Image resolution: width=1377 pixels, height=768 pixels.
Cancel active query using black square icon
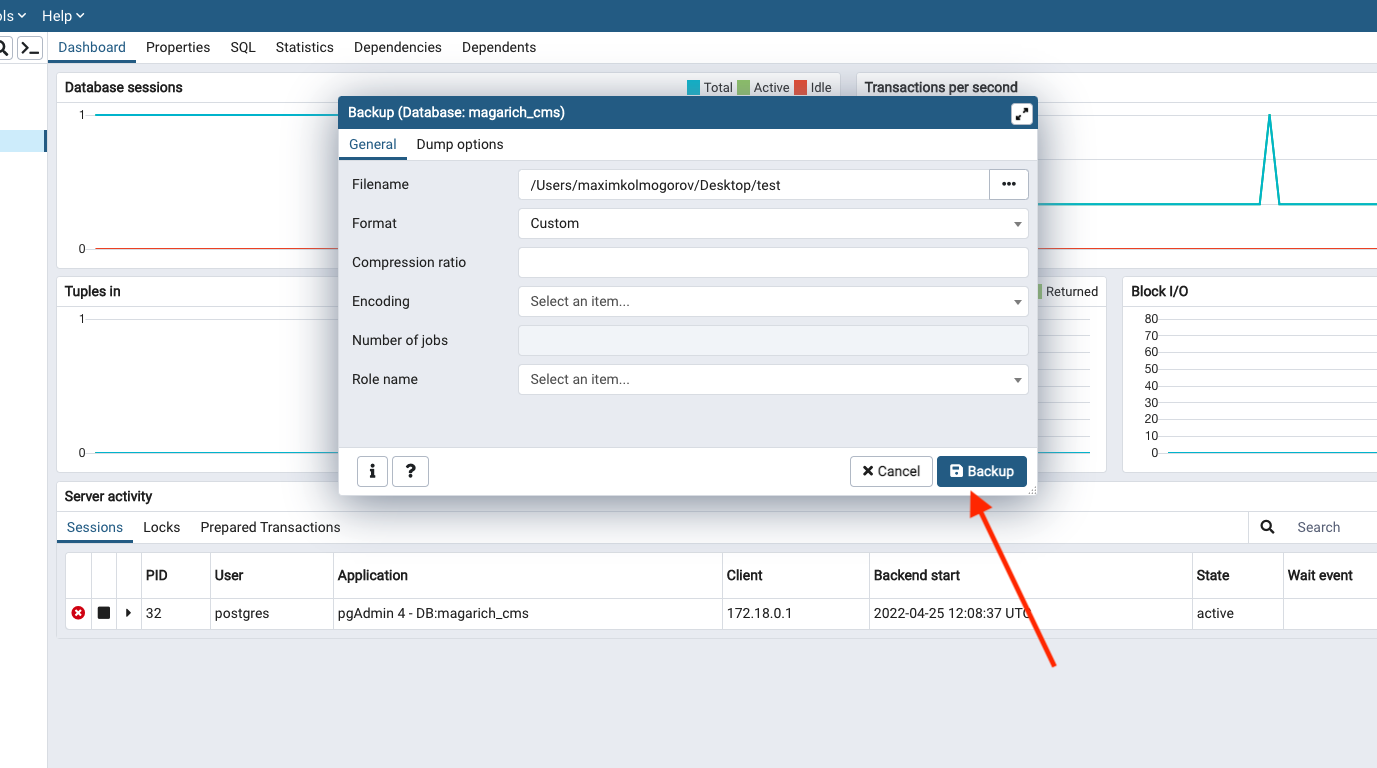pyautogui.click(x=104, y=613)
